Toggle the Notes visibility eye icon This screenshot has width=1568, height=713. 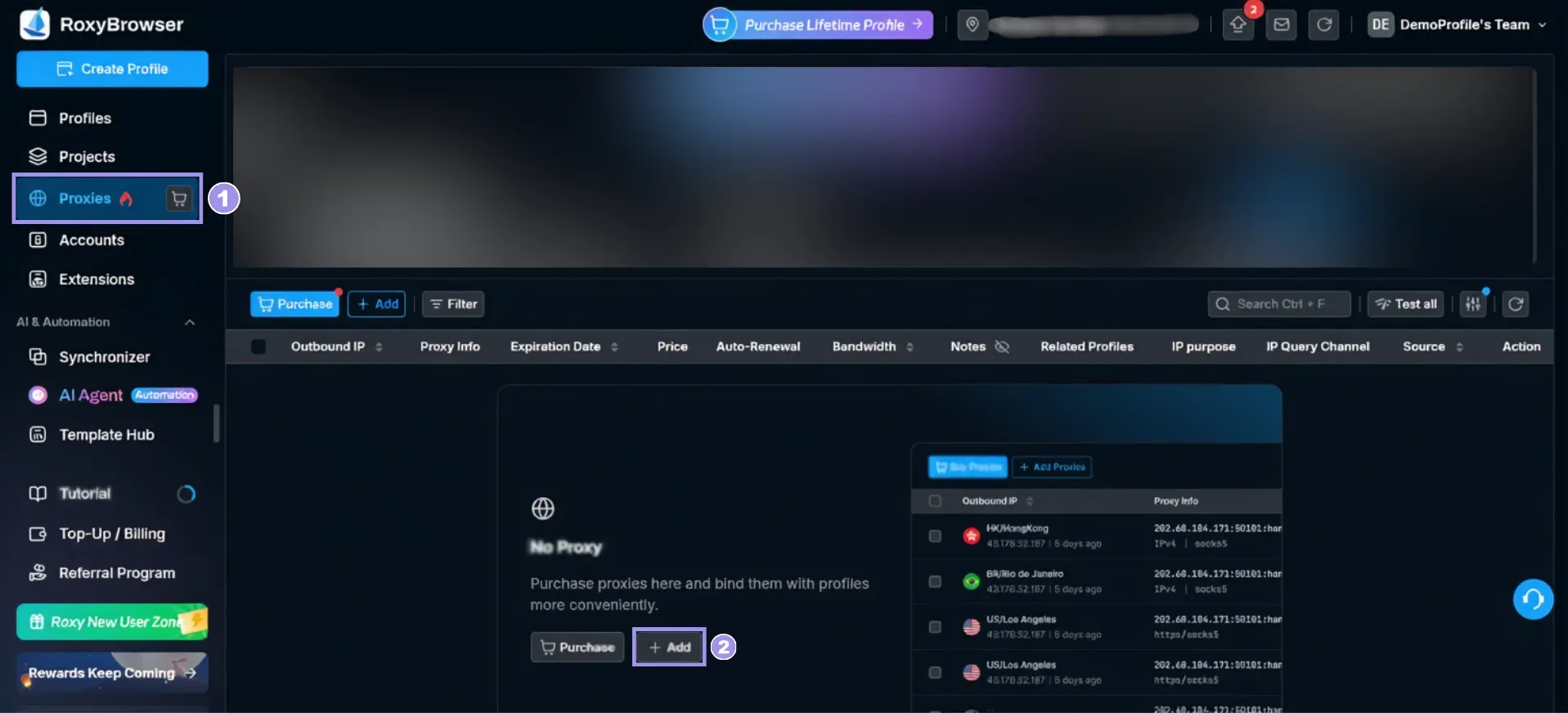pyautogui.click(x=1002, y=347)
